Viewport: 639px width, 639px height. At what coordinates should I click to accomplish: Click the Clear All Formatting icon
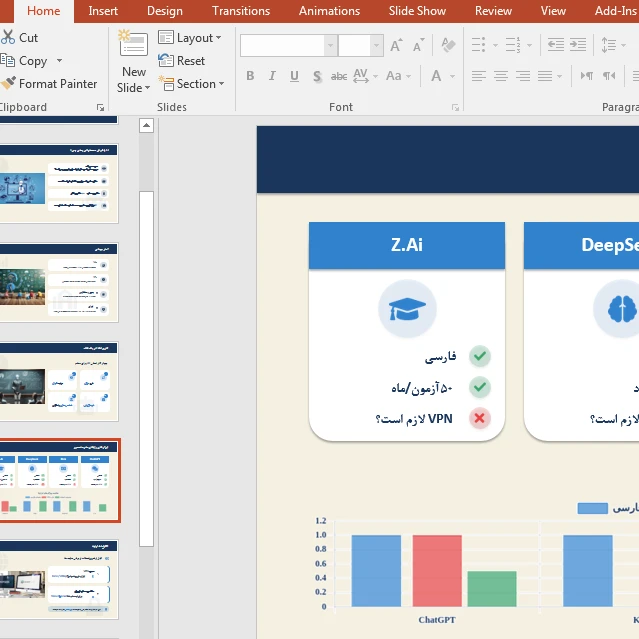(447, 46)
